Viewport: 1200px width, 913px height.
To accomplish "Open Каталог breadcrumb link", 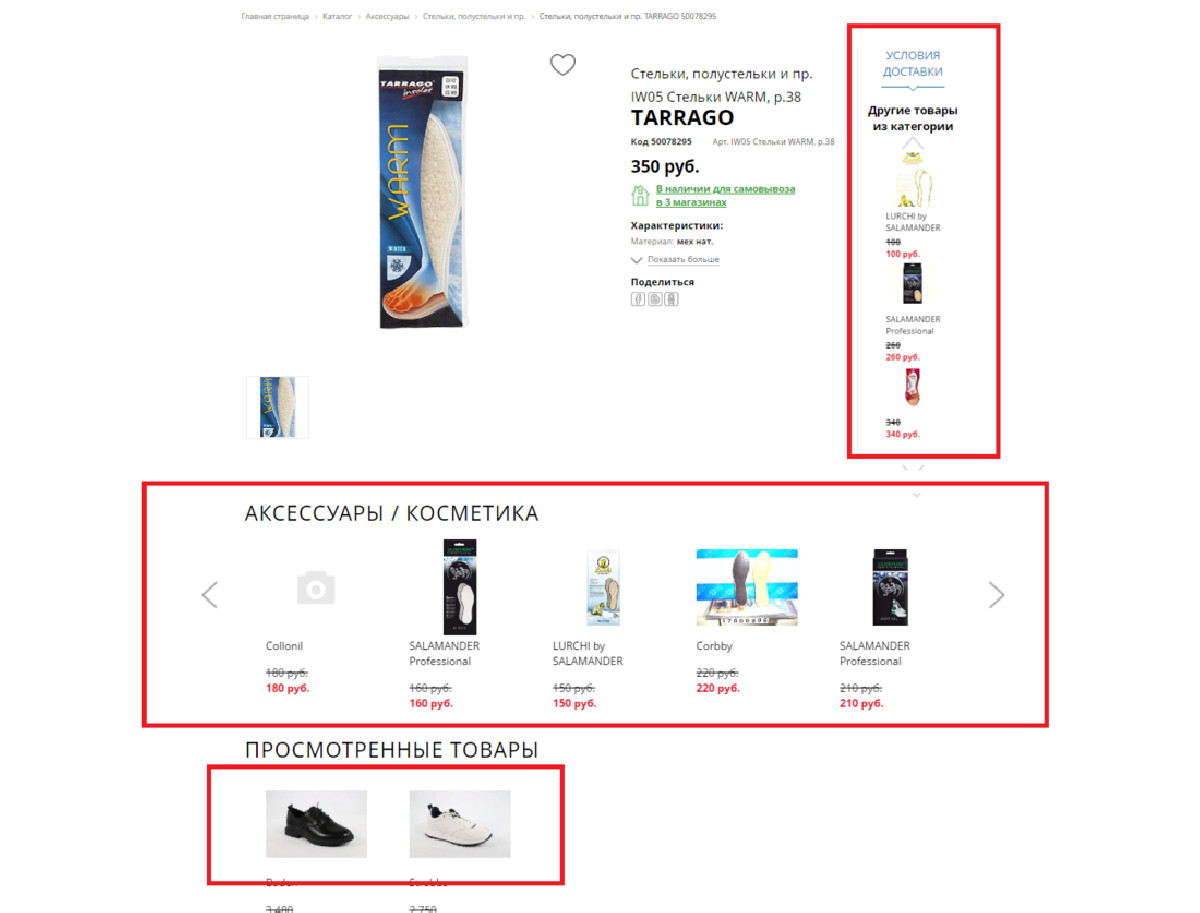I will [x=337, y=17].
